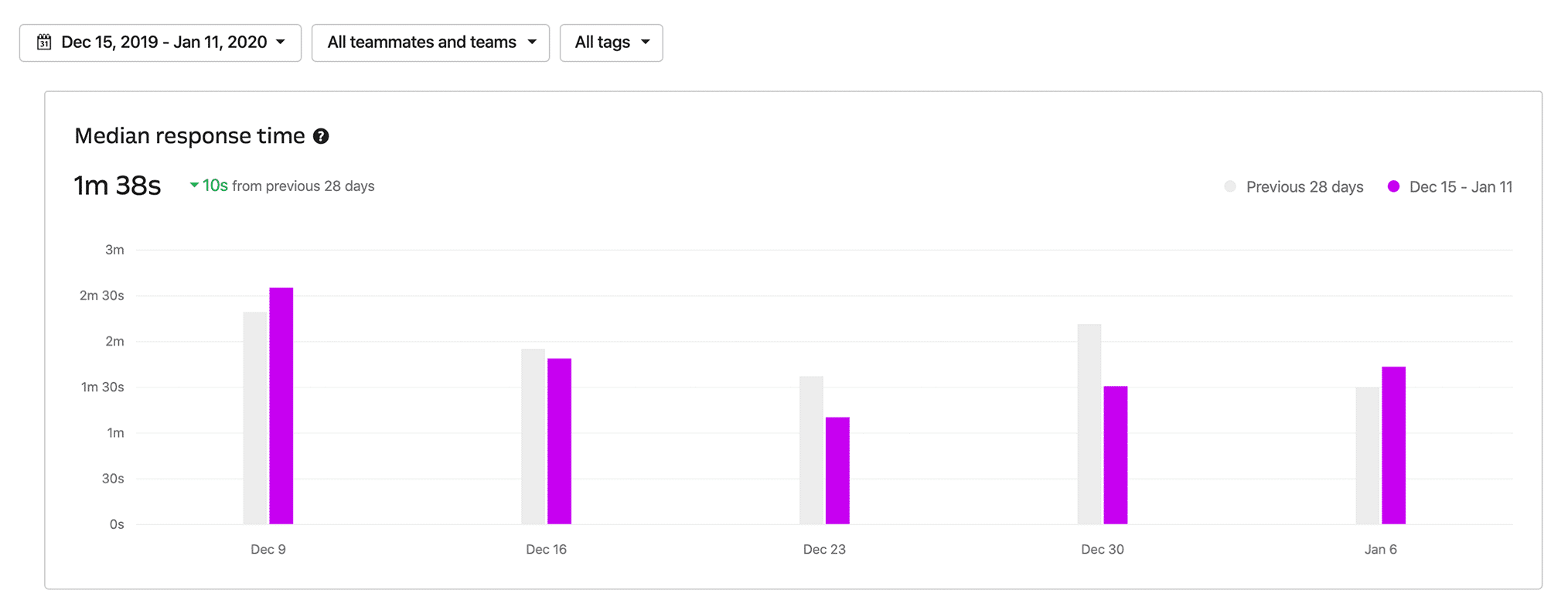The width and height of the screenshot is (1568, 614).
Task: Select the purple bar for Dec 23
Action: [x=837, y=470]
